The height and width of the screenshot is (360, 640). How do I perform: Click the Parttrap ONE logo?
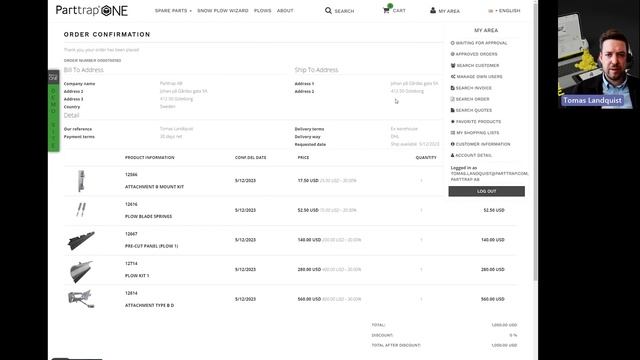tap(92, 11)
